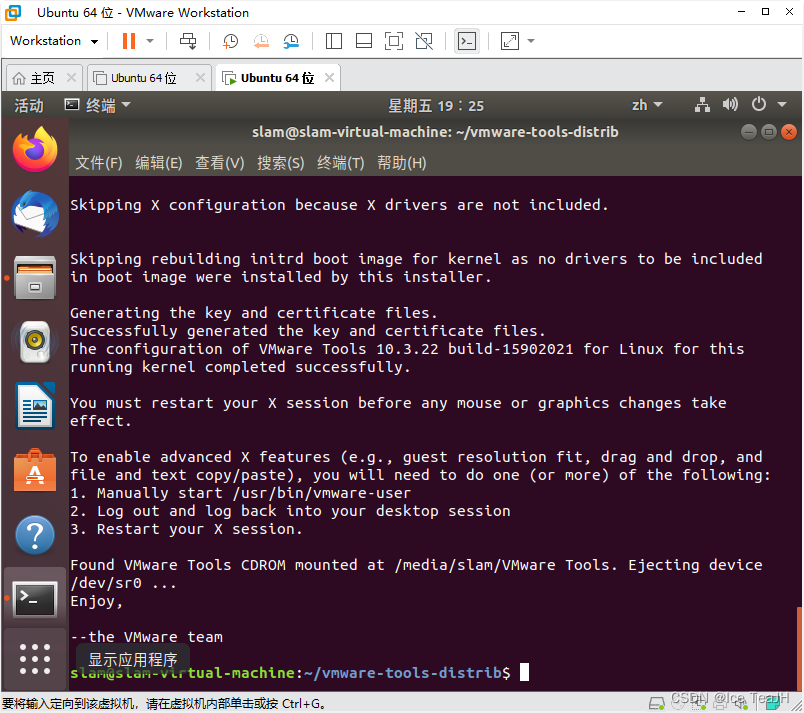Take a snapshot of the virtual machine
Image resolution: width=804 pixels, height=713 pixels.
click(x=230, y=41)
